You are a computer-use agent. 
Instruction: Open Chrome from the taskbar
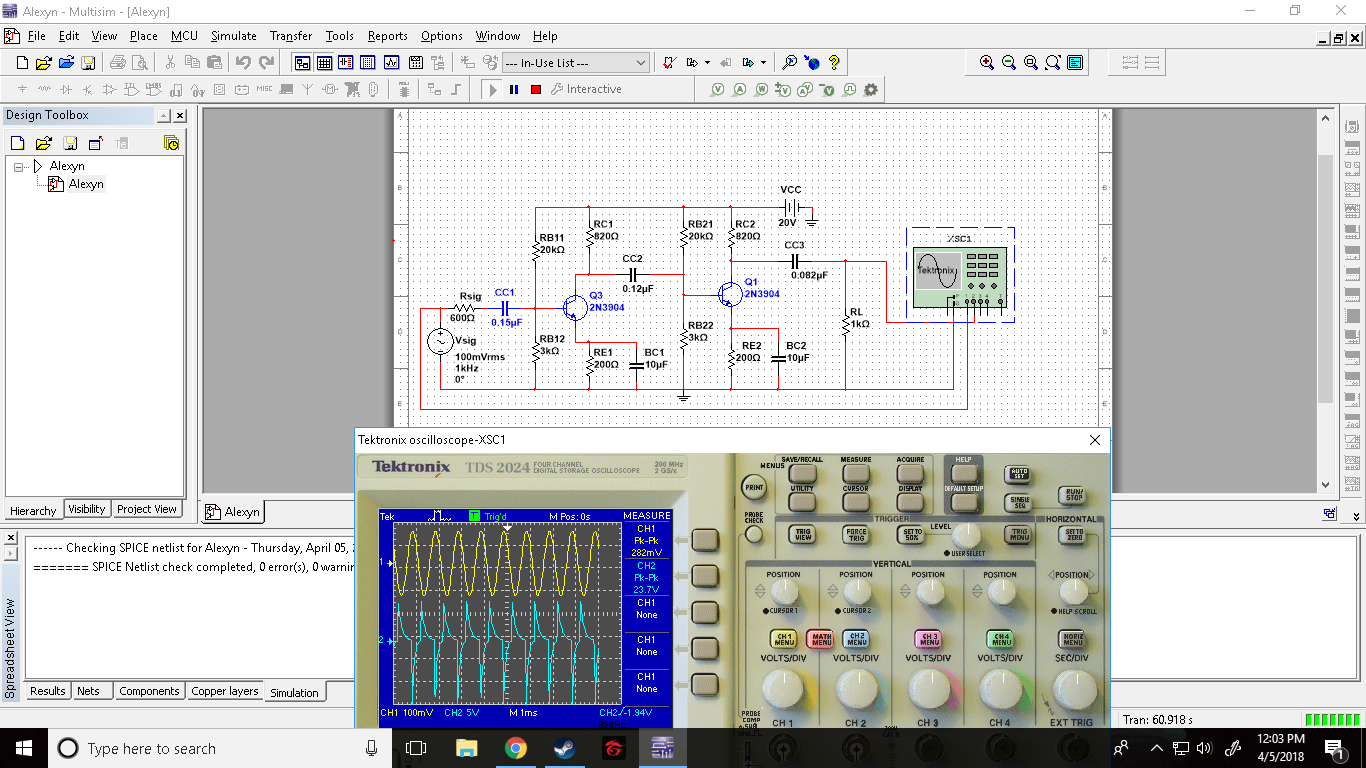click(x=515, y=748)
